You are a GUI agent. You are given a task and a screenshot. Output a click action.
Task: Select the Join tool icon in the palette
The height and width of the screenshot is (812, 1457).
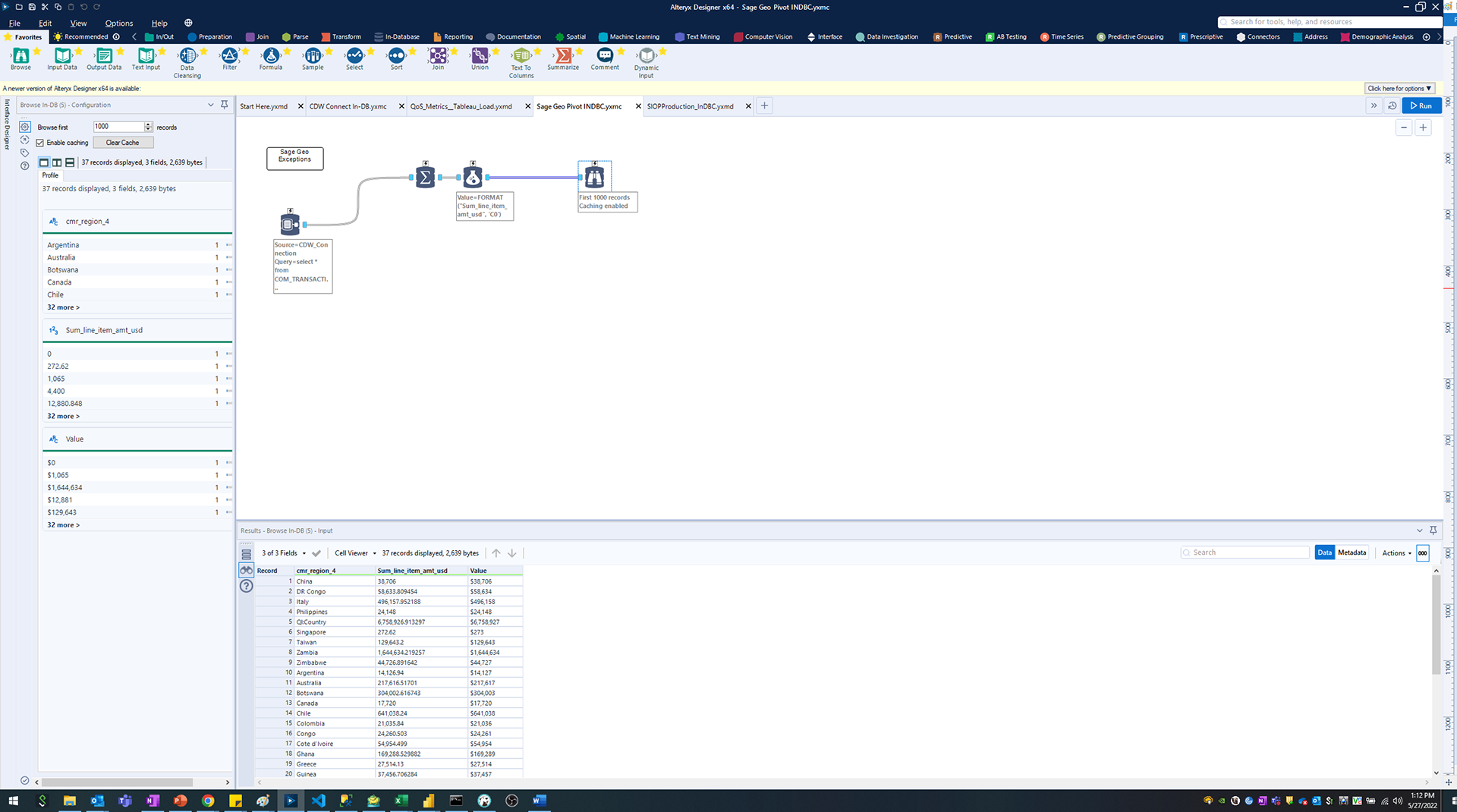click(438, 59)
